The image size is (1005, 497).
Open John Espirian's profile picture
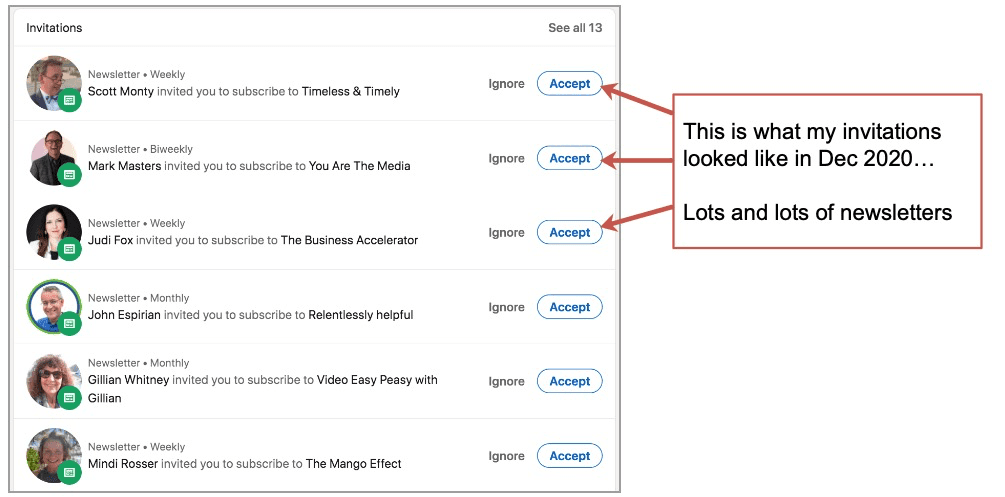point(54,307)
